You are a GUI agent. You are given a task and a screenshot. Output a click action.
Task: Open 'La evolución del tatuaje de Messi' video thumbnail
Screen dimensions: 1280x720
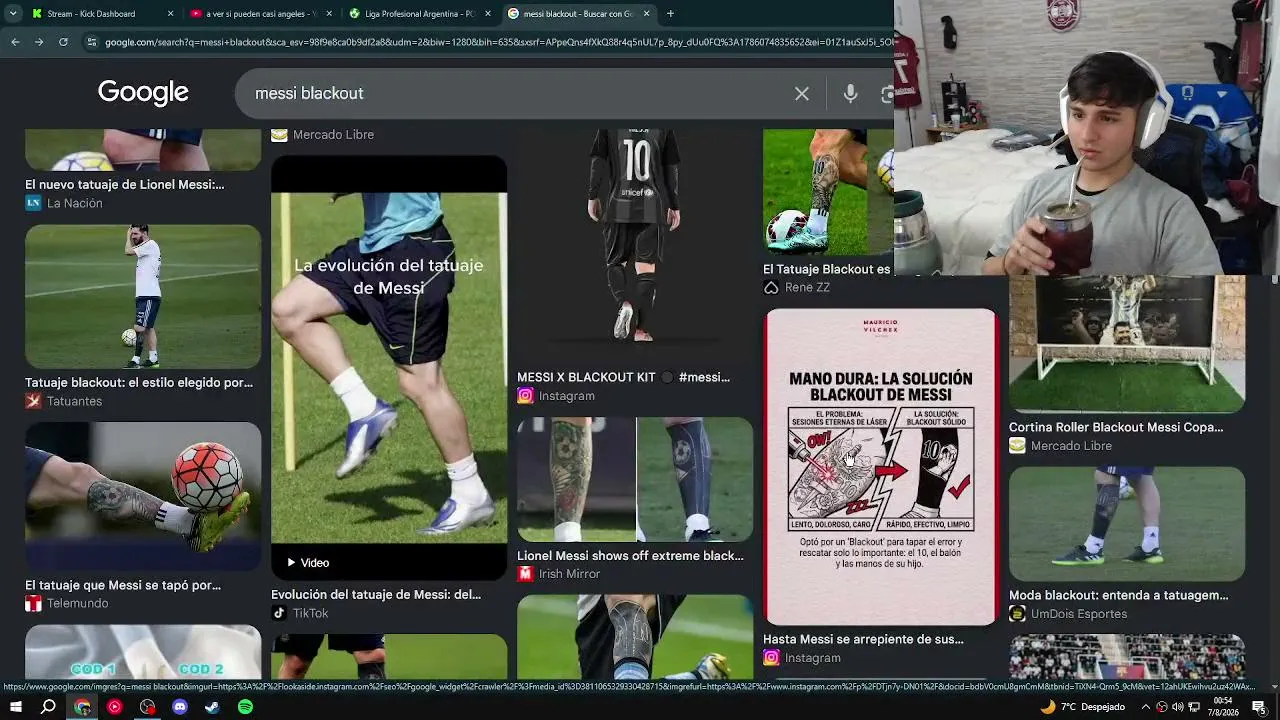(389, 367)
